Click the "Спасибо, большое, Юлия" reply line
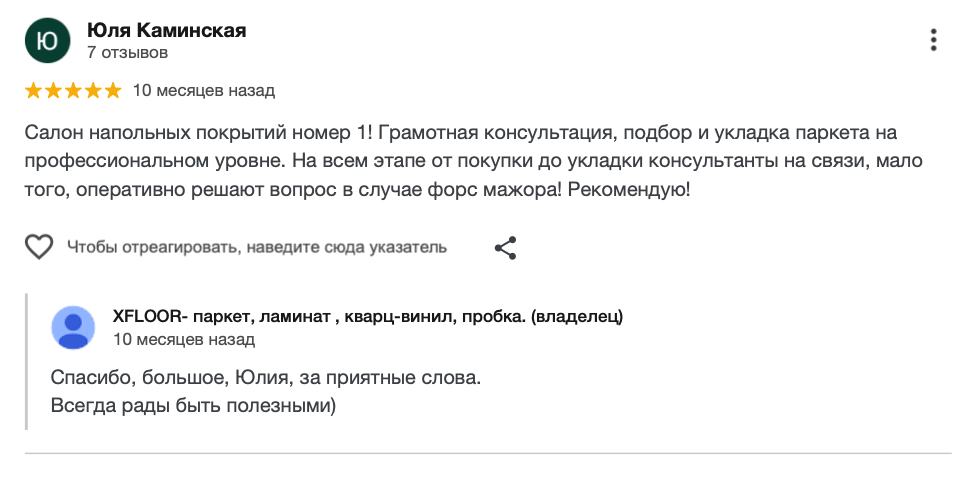Viewport: 972px width, 478px height. (x=265, y=379)
